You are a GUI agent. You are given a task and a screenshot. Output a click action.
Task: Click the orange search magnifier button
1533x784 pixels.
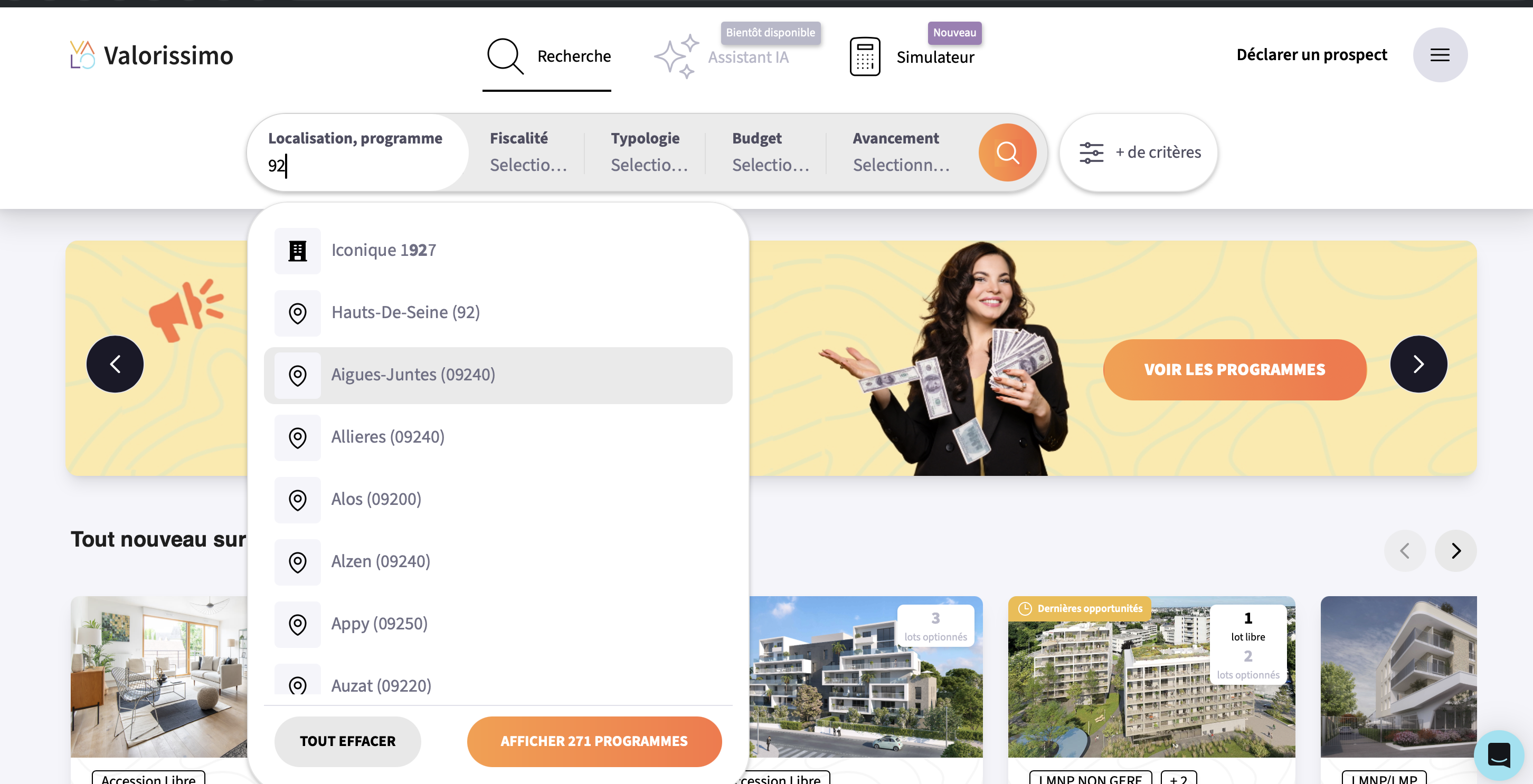coord(1007,152)
